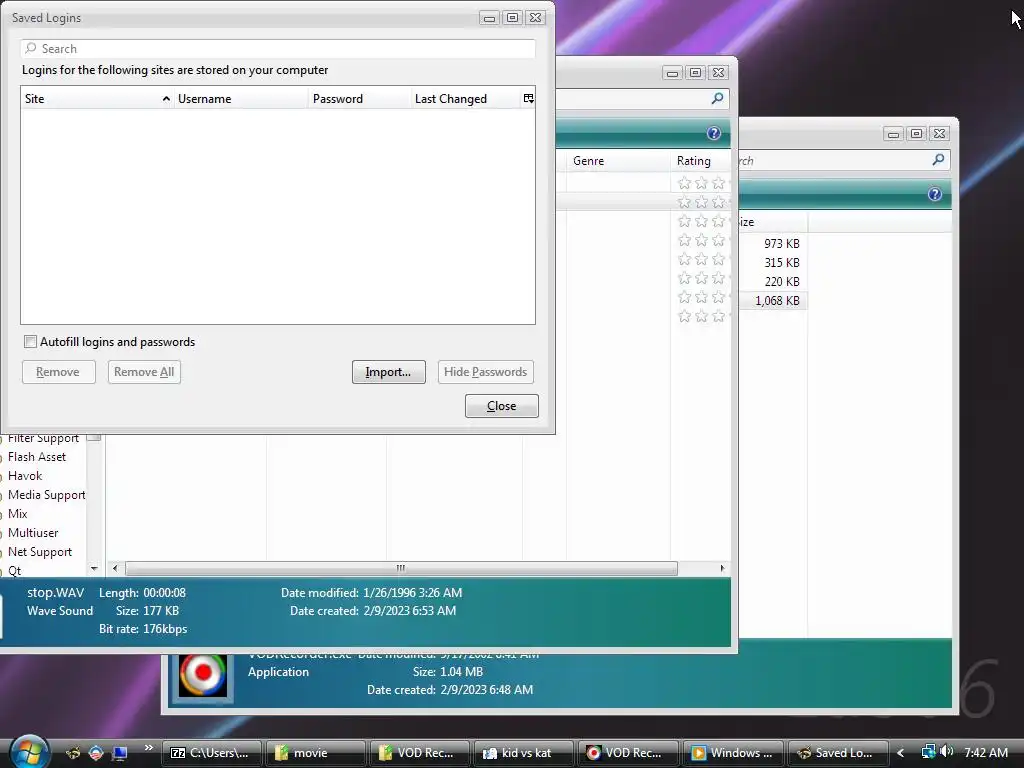
Task: Open the Import... dialog
Action: pyautogui.click(x=389, y=372)
